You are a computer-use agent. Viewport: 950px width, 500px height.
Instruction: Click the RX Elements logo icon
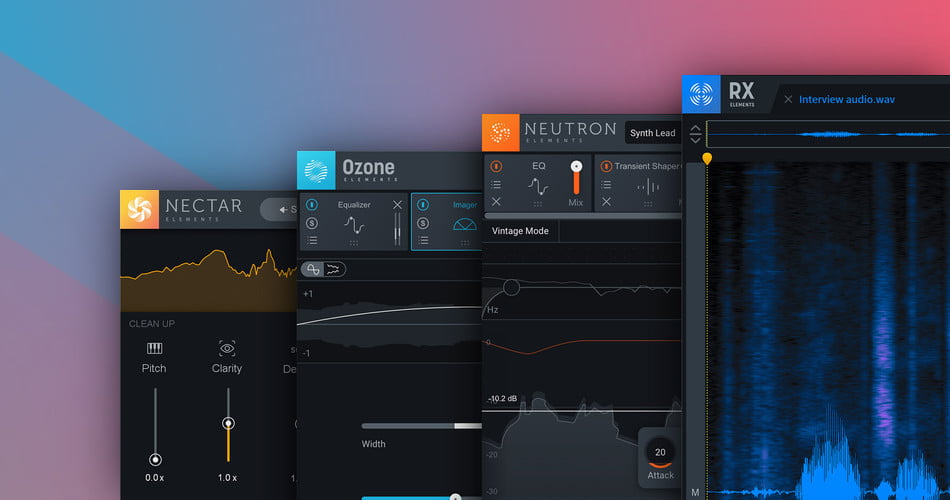pos(701,96)
